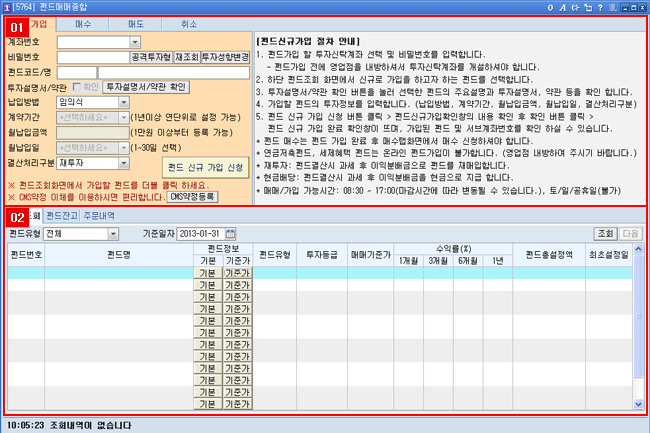Switch to the 매수 tab

tap(83, 21)
